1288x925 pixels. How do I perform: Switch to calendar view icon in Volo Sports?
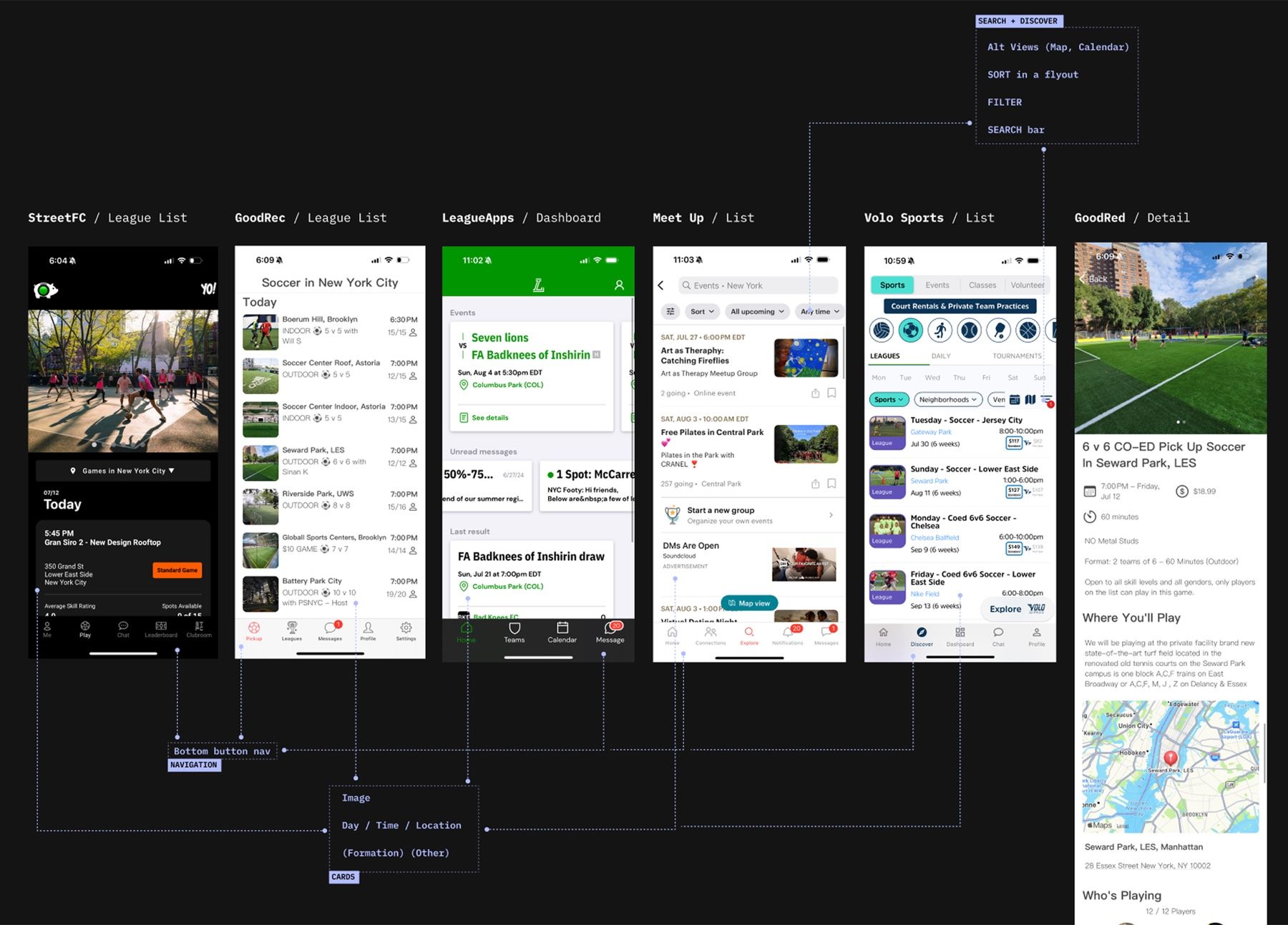pyautogui.click(x=1015, y=400)
